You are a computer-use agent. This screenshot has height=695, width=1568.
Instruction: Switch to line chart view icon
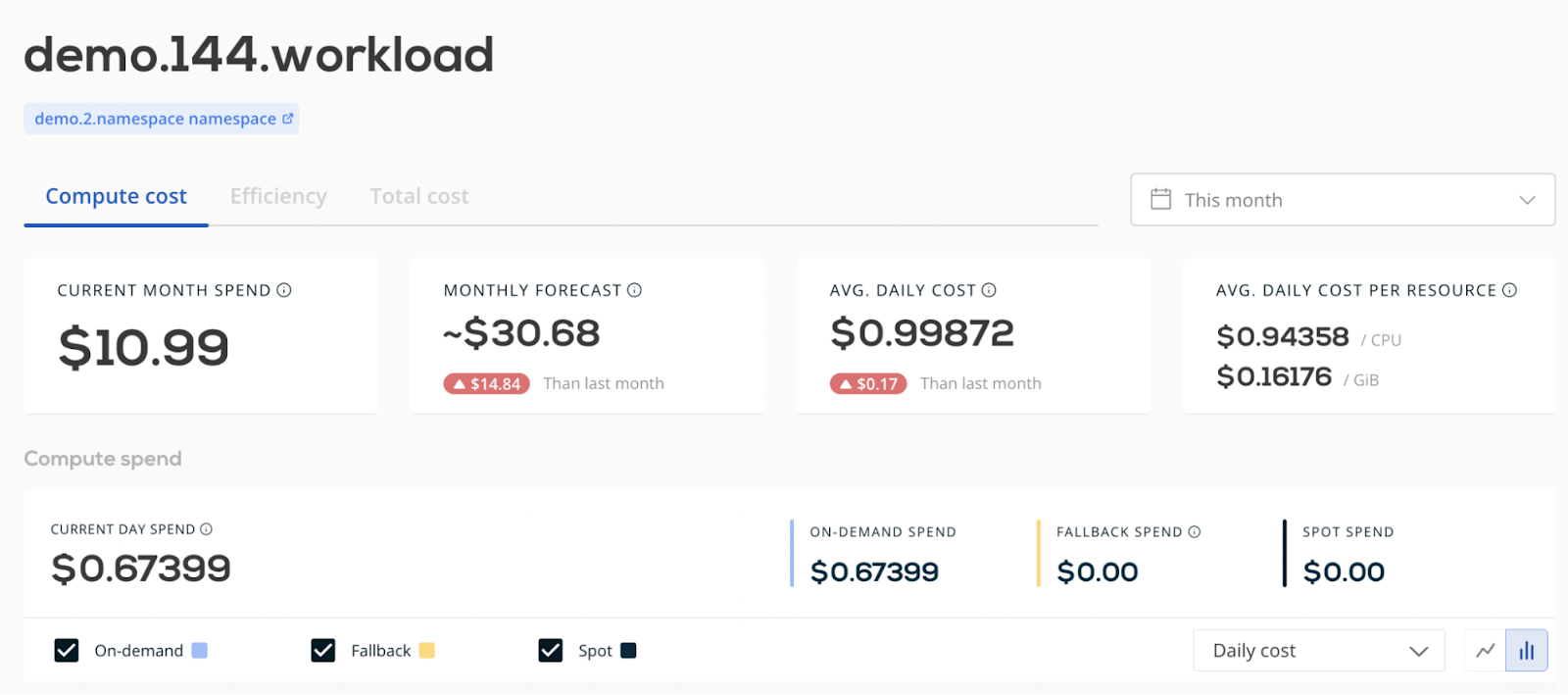[x=1486, y=651]
